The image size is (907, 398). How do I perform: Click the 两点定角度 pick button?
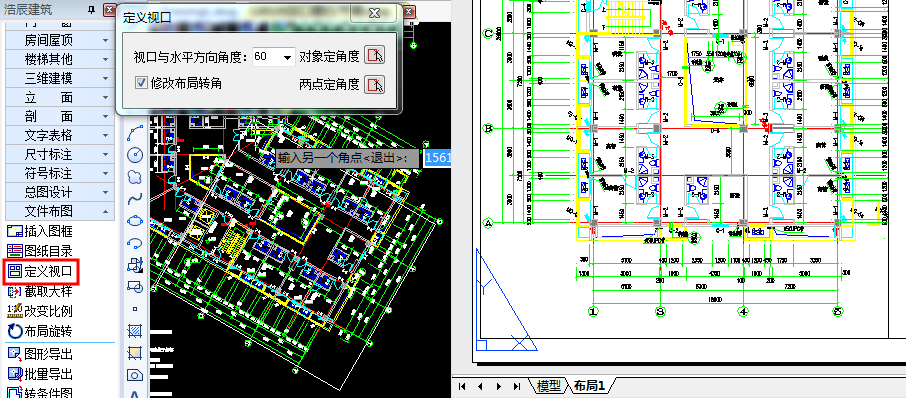(x=375, y=84)
